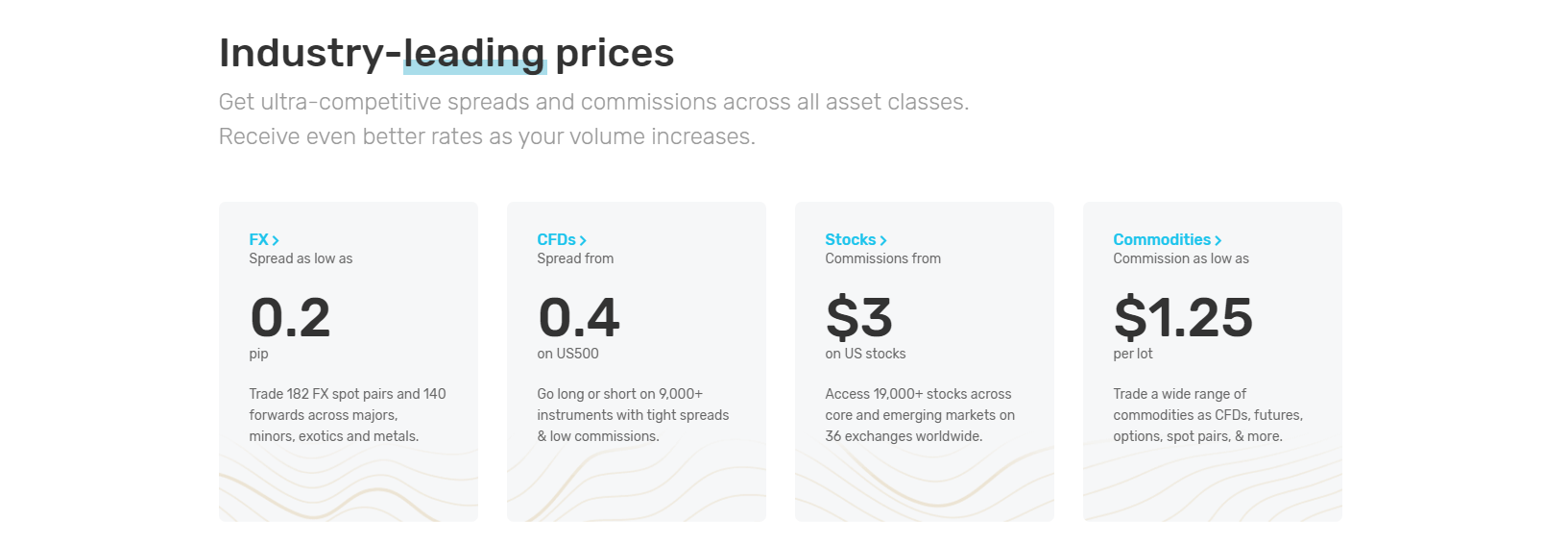
Task: Open the FX pricing link
Action: 258,240
